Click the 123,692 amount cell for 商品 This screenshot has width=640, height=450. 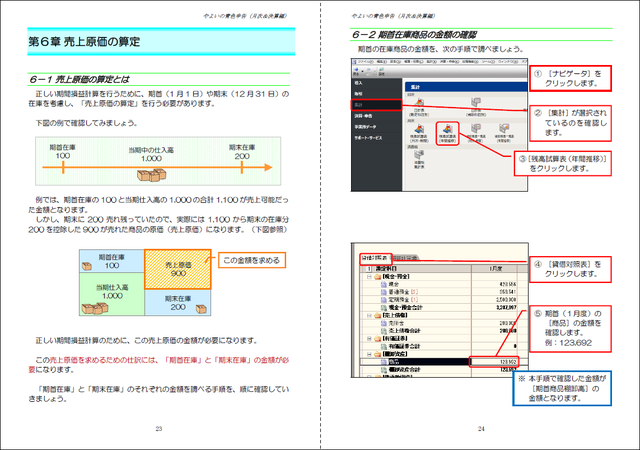click(x=494, y=362)
